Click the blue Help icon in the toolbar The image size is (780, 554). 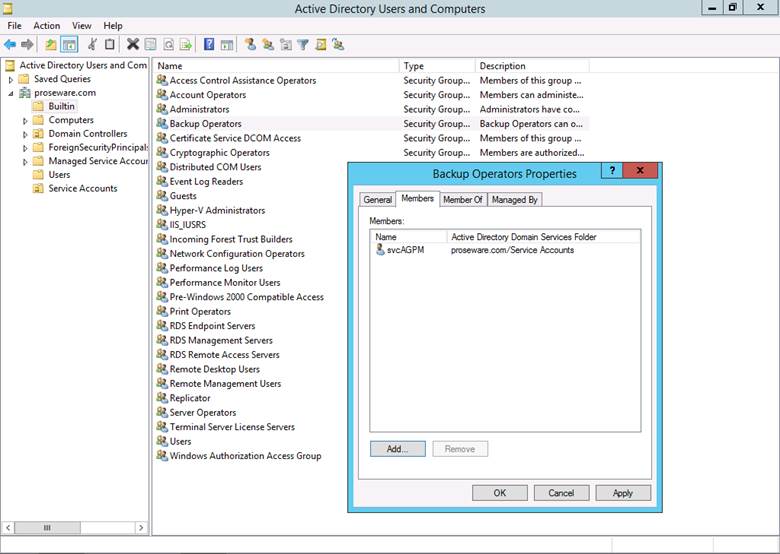point(209,44)
